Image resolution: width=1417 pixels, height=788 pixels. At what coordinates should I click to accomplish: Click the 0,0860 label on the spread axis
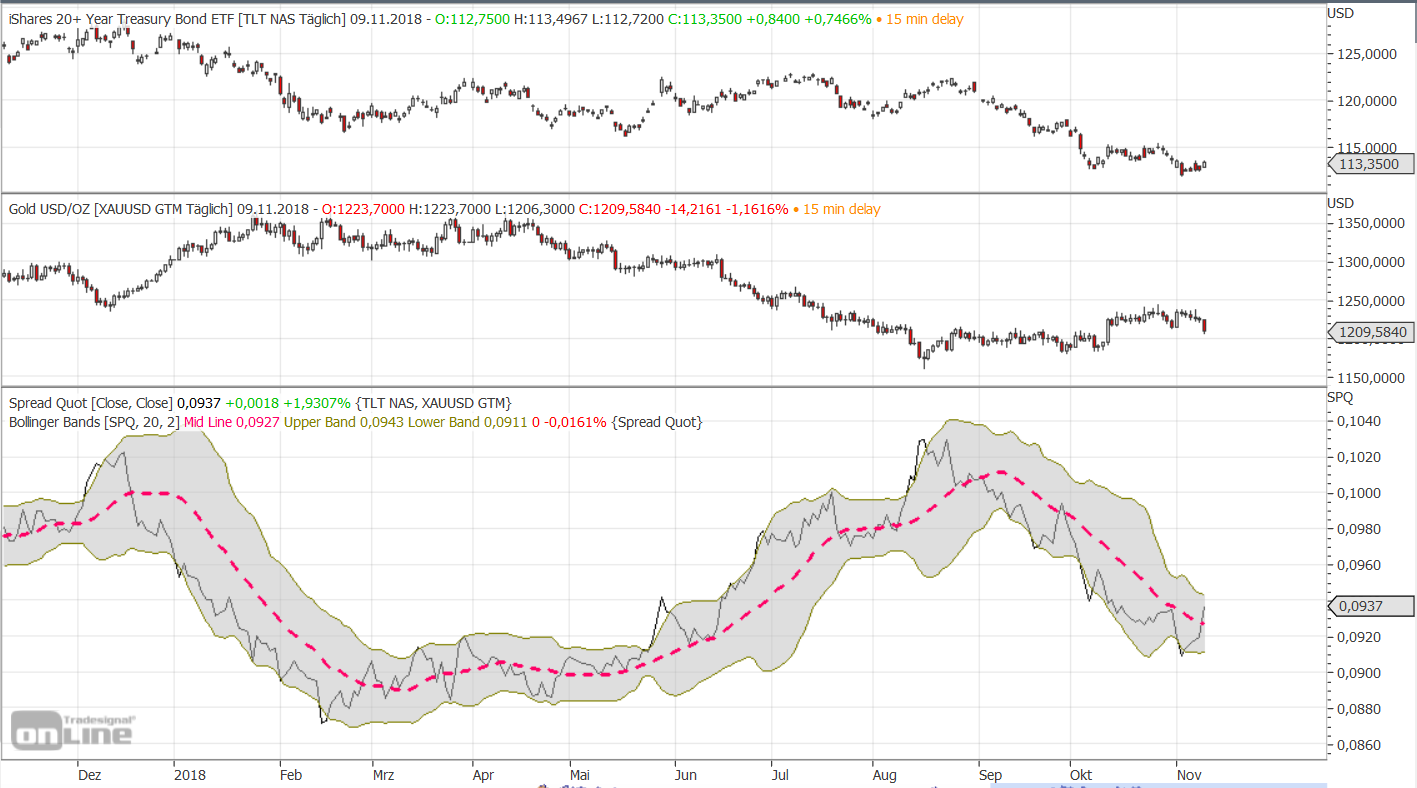[1361, 745]
